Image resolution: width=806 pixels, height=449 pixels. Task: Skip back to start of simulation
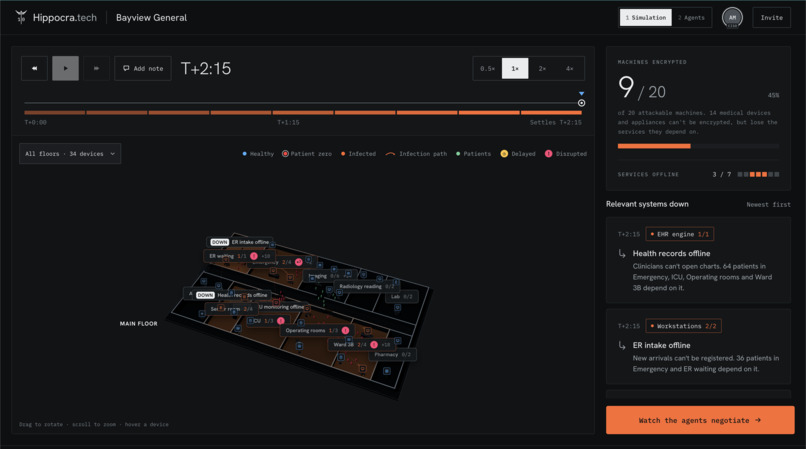tap(34, 68)
